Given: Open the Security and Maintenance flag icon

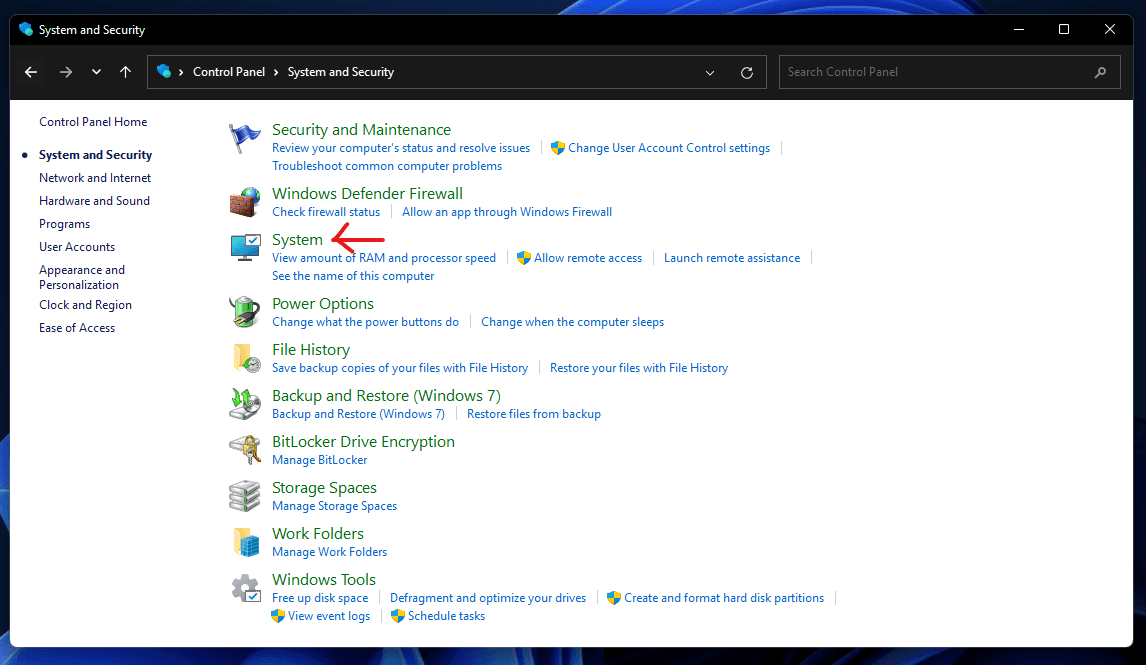Looking at the screenshot, I should pyautogui.click(x=244, y=137).
